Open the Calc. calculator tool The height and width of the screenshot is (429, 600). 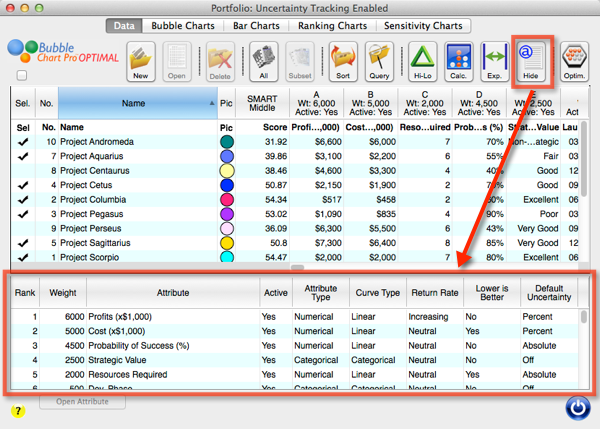pyautogui.click(x=458, y=61)
